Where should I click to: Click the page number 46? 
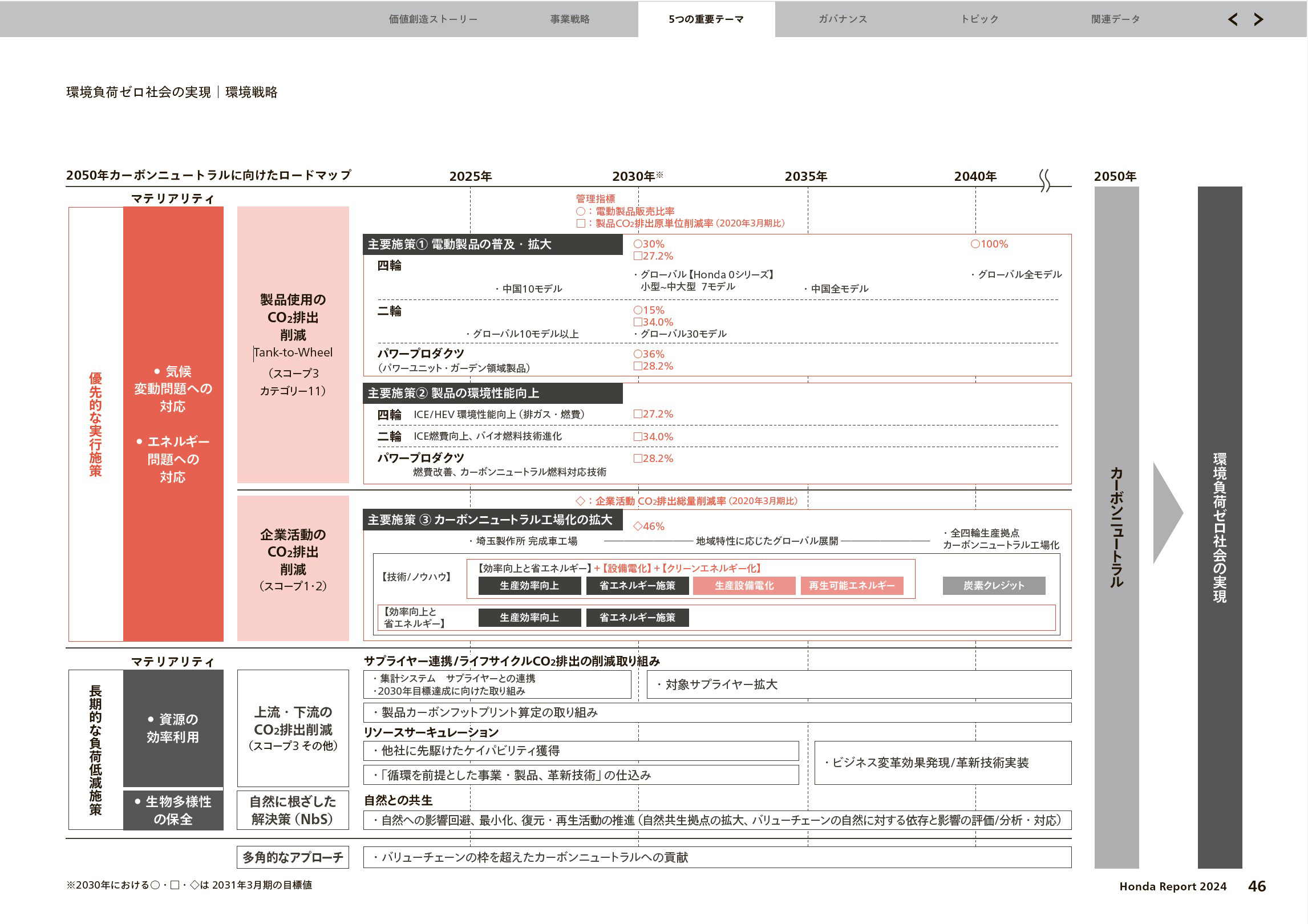[x=1257, y=886]
